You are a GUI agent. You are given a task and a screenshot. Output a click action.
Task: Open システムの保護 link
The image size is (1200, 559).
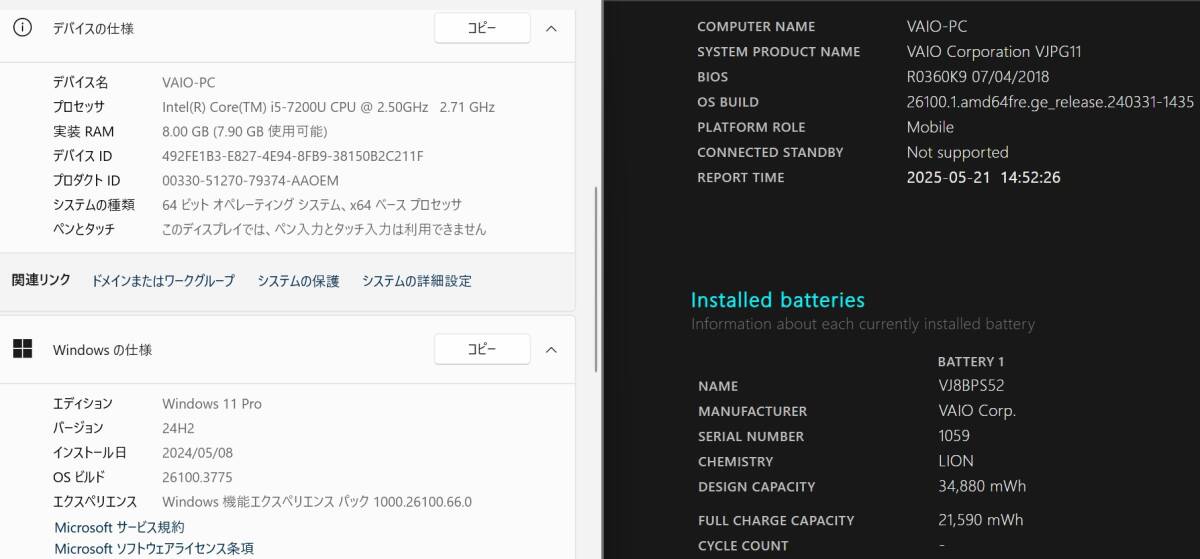[x=298, y=281]
